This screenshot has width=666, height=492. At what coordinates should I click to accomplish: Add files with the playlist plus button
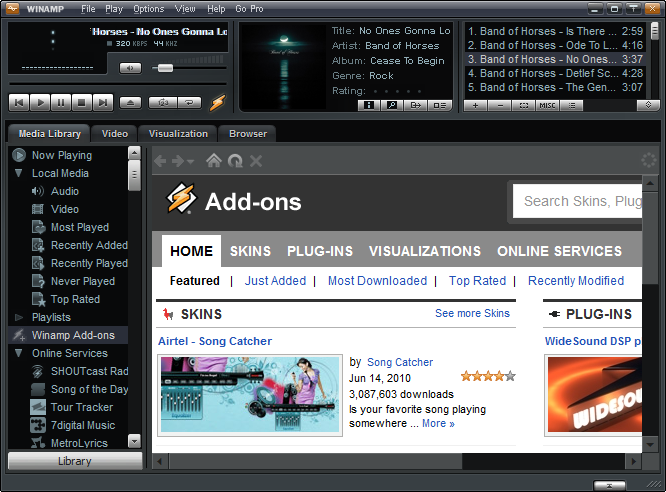tap(475, 105)
